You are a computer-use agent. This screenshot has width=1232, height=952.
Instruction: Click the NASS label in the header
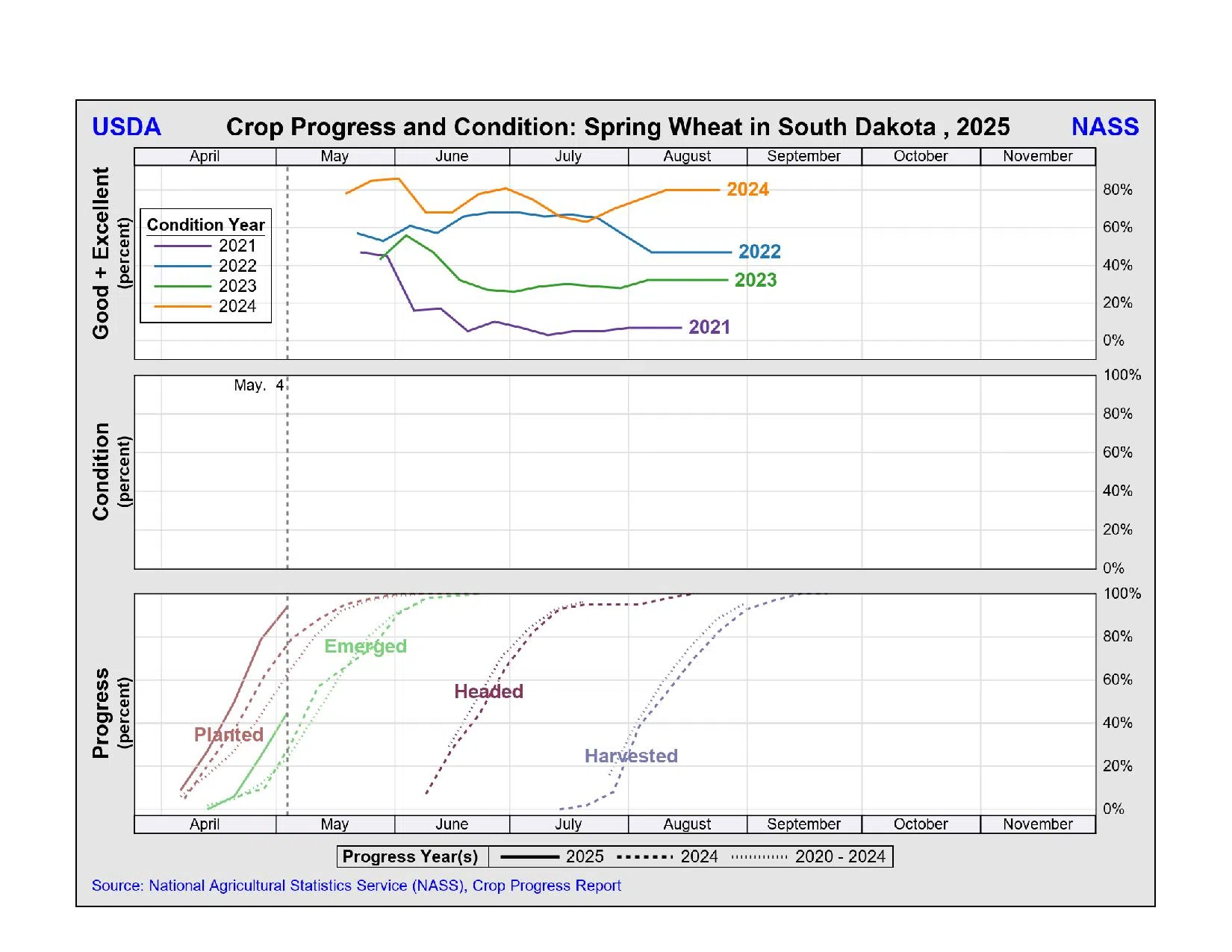[x=1104, y=127]
